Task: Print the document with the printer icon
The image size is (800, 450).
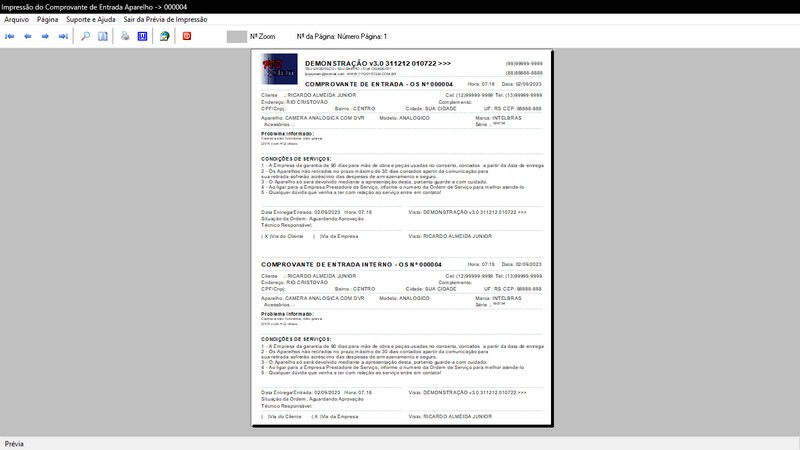Action: point(125,36)
